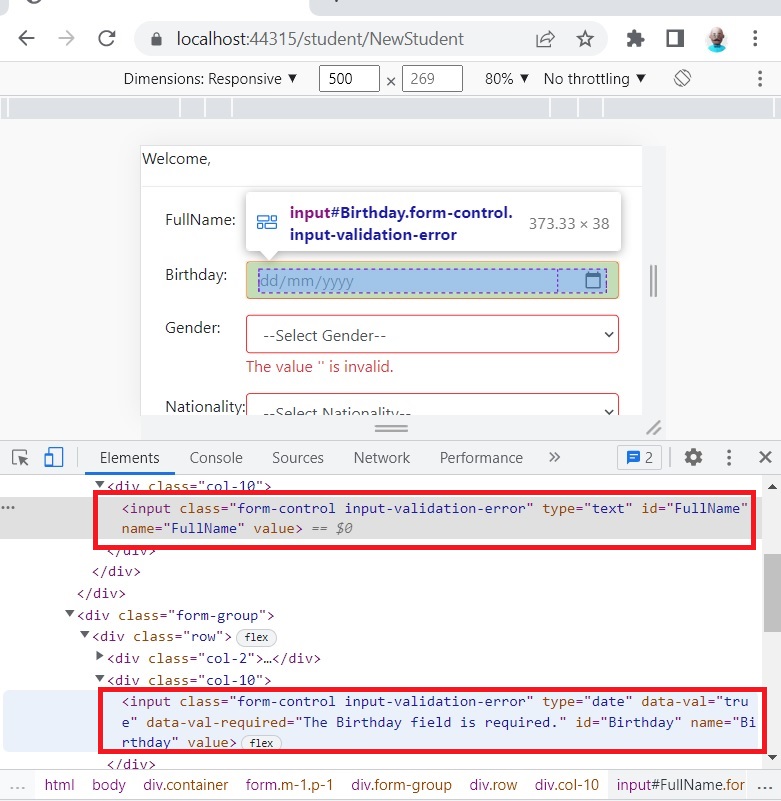Open the browser side panel icon
Viewport: 781px width, 801px height.
[675, 38]
